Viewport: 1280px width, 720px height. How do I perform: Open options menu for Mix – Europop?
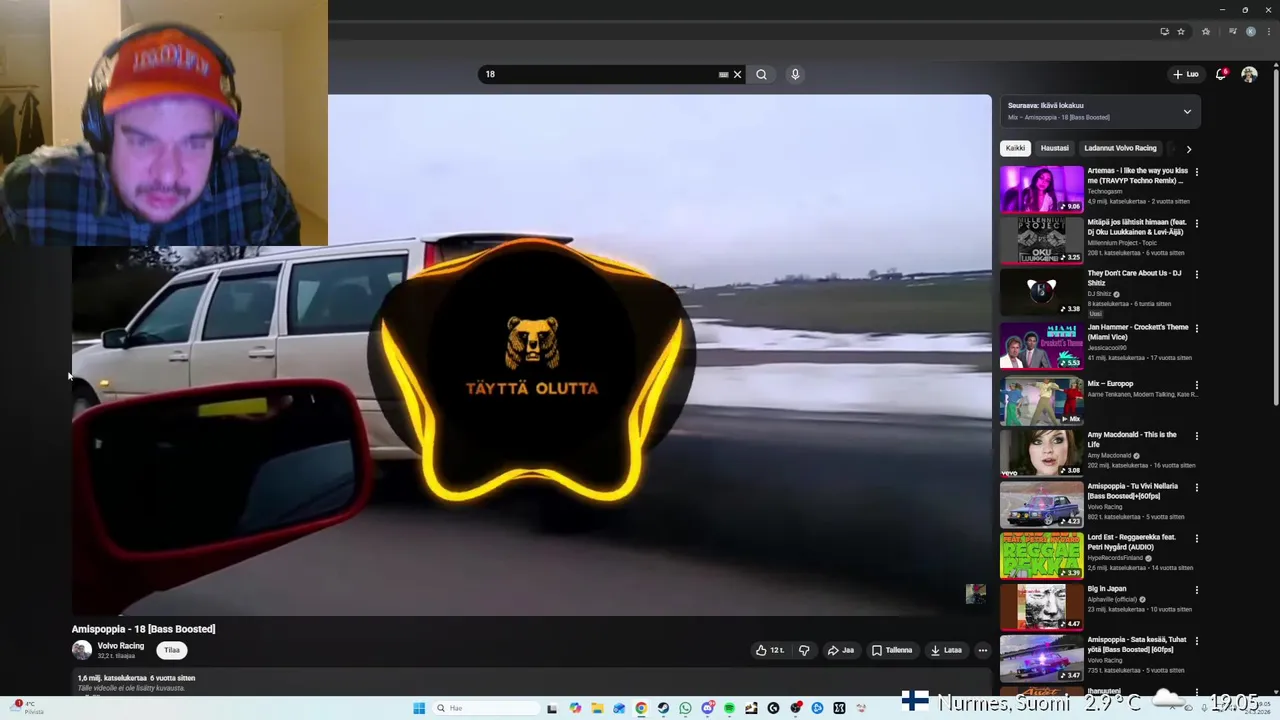tap(1196, 385)
